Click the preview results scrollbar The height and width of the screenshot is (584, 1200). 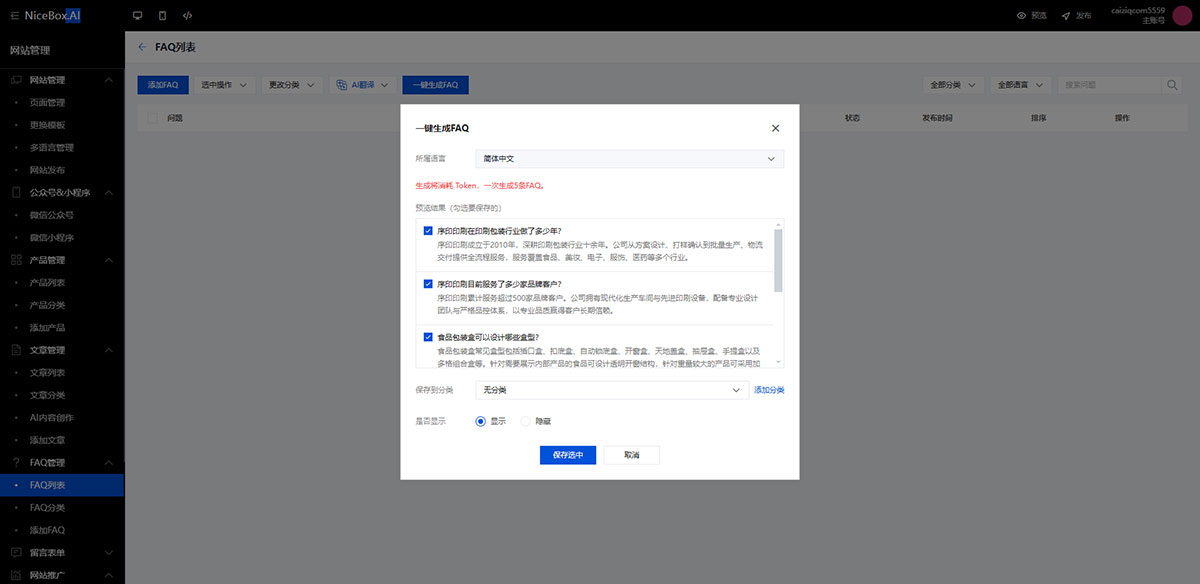[x=778, y=260]
